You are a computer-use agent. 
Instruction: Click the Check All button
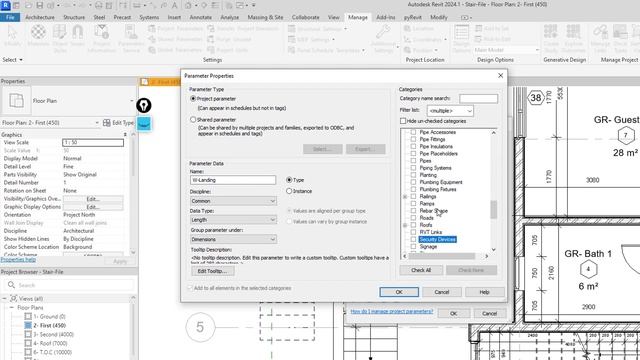[421, 270]
